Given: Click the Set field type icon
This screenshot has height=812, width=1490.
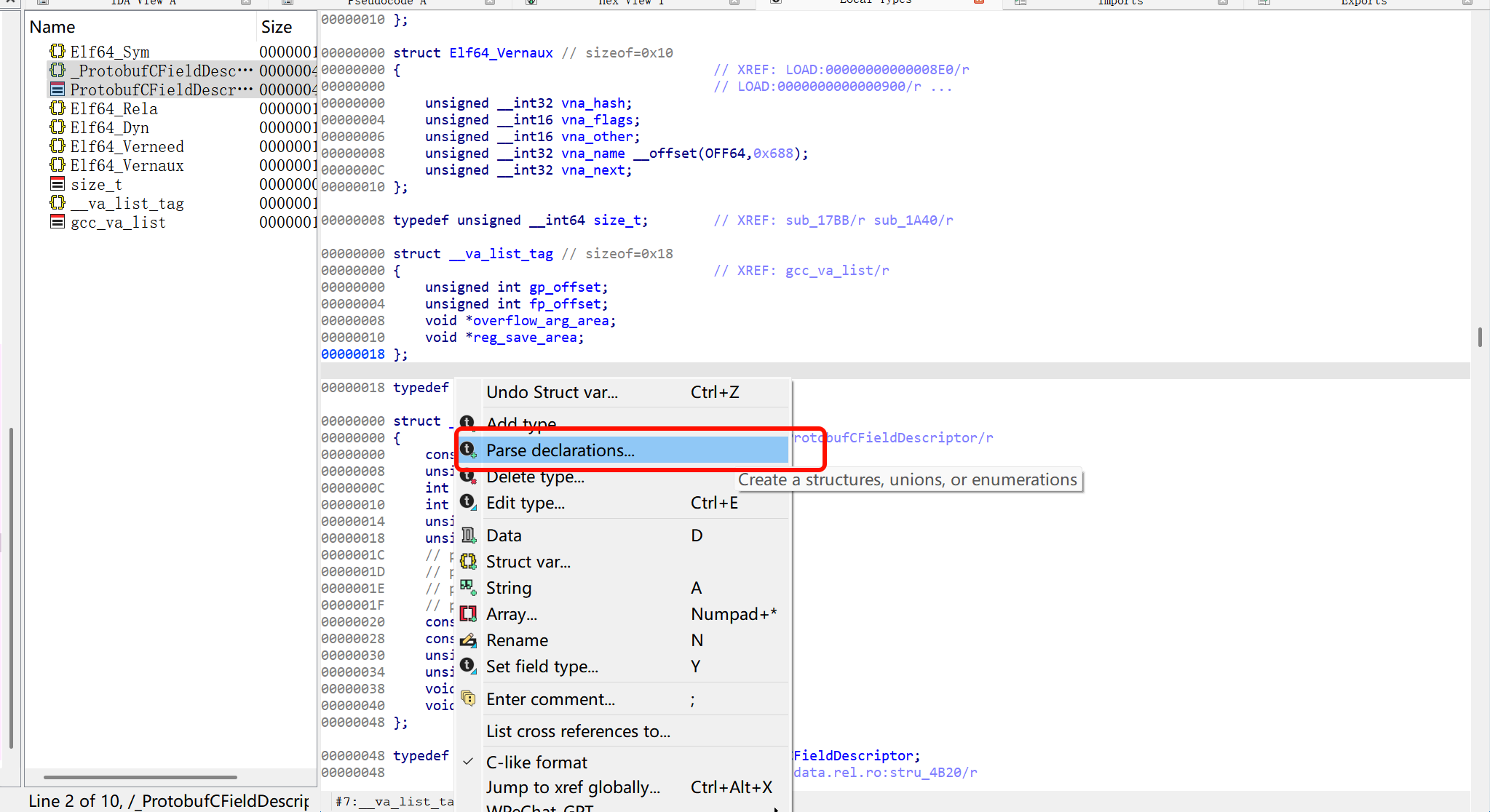Looking at the screenshot, I should (468, 666).
